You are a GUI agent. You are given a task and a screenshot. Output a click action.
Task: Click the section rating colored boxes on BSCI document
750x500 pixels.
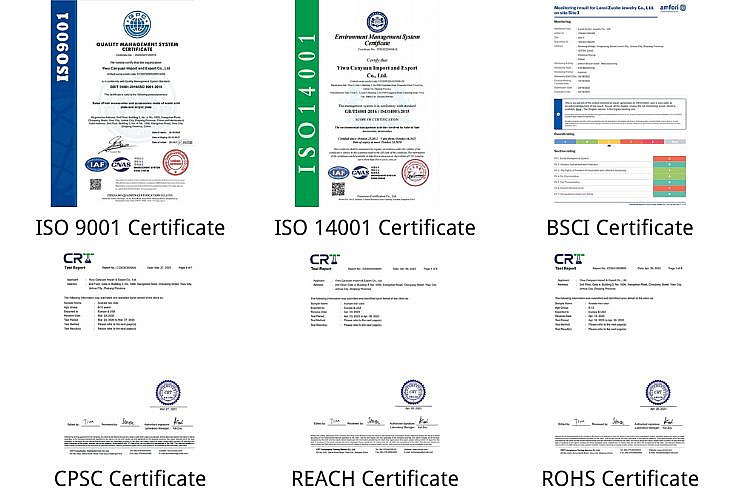point(670,176)
